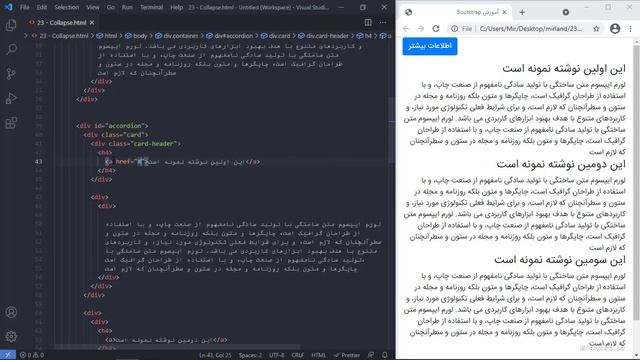Open the Extensions view
This screenshot has width=640, height=360.
[x=11, y=123]
